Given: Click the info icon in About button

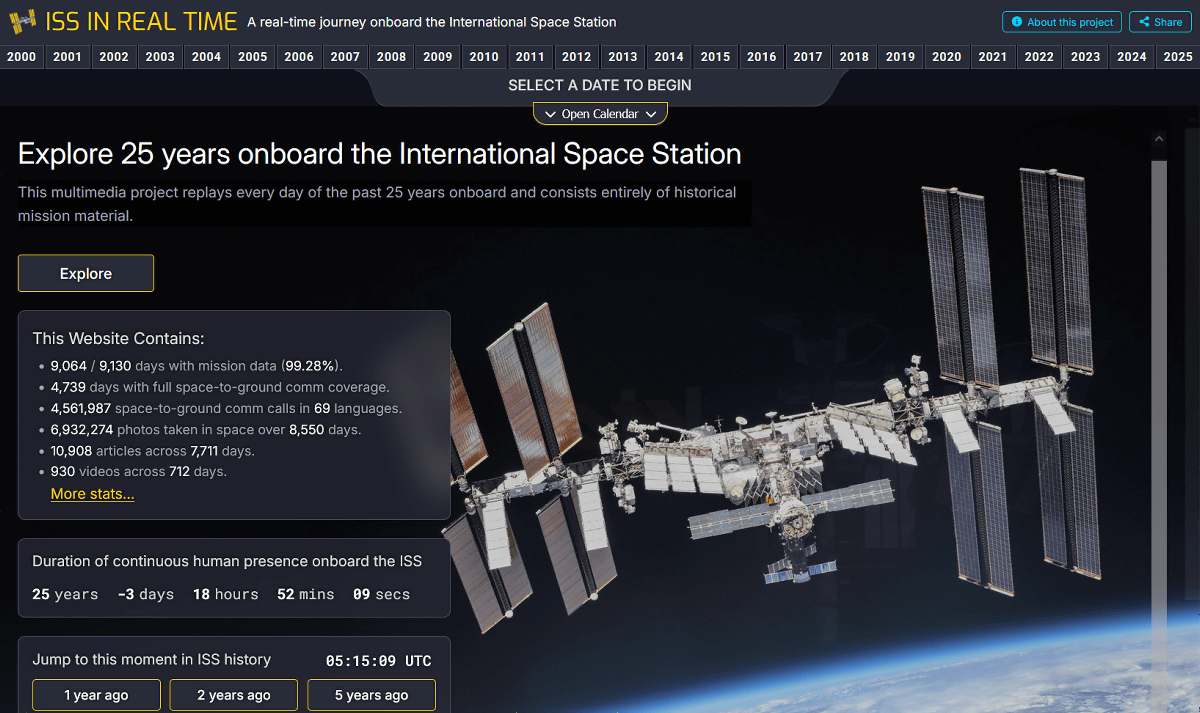Looking at the screenshot, I should click(1017, 22).
